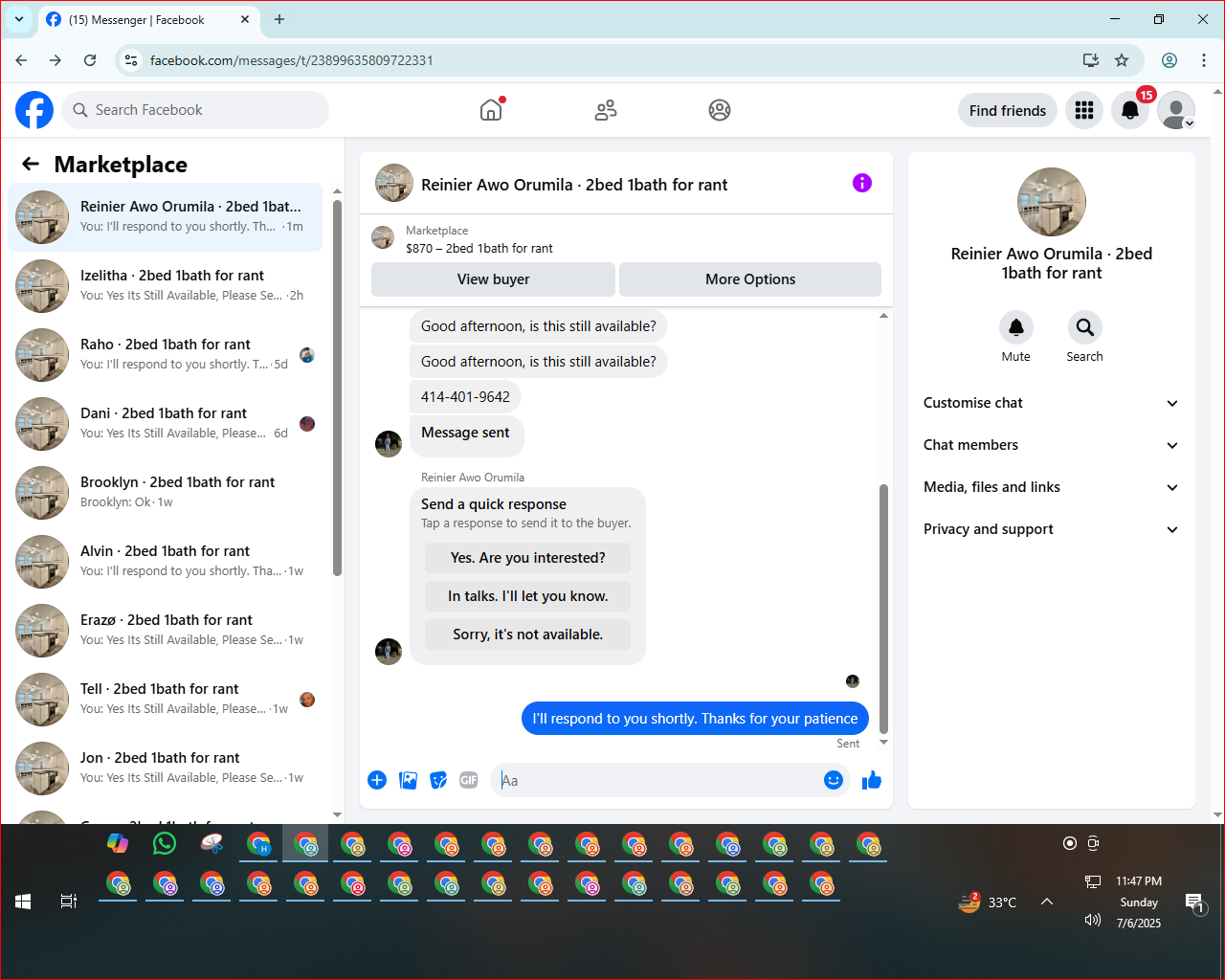Click the Facebook logo
The height and width of the screenshot is (980, 1225).
click(34, 110)
